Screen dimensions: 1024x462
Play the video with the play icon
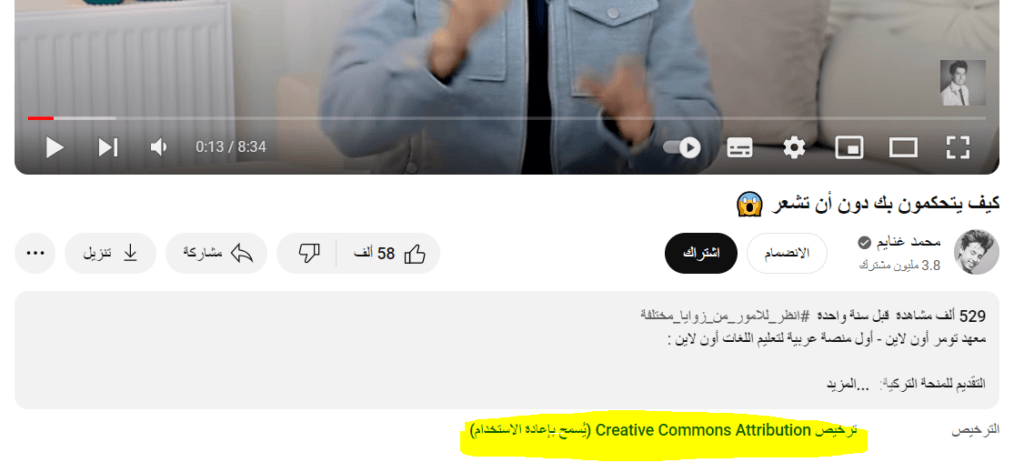[x=55, y=148]
